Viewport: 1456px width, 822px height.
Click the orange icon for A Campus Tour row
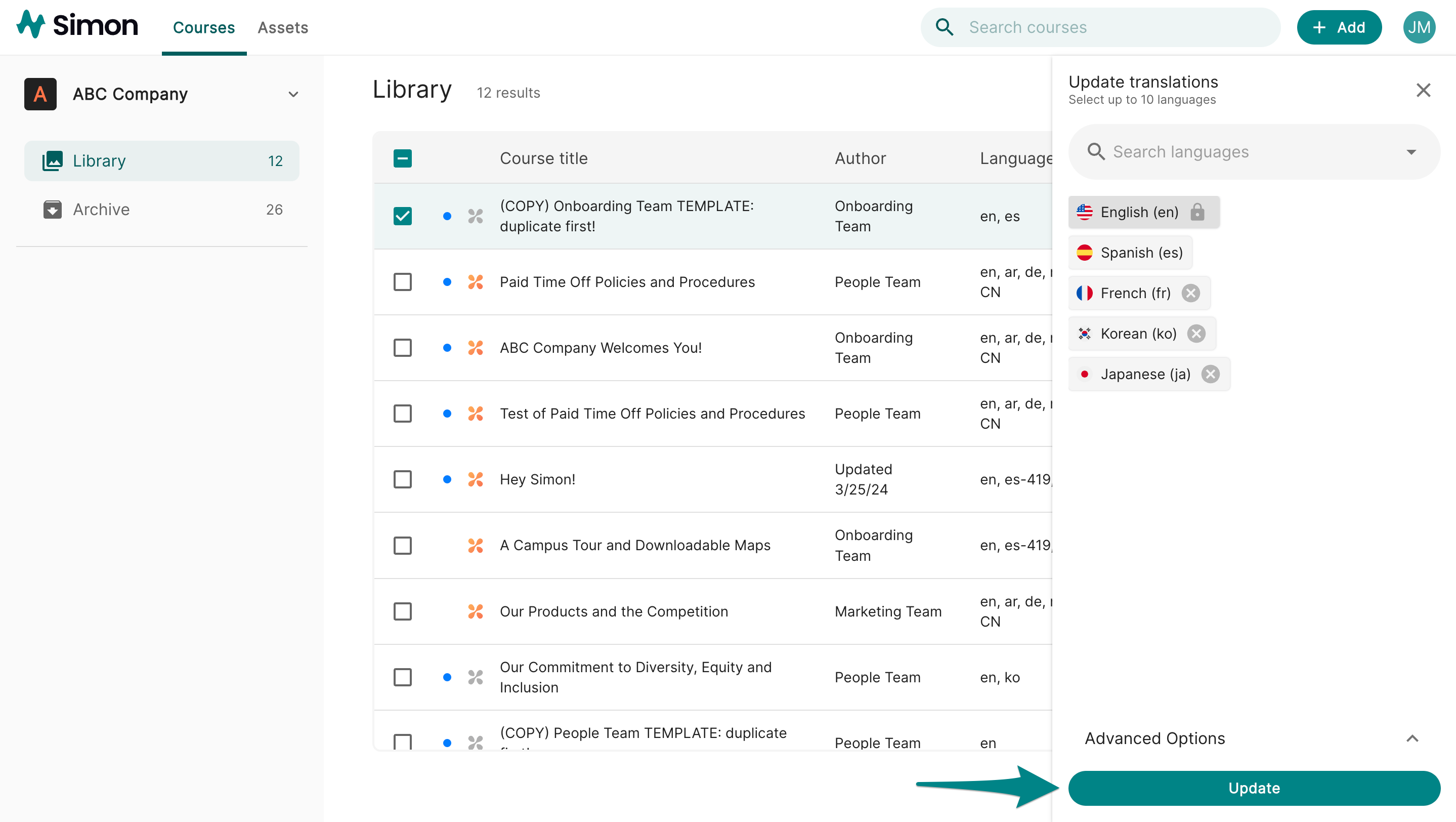coord(476,546)
